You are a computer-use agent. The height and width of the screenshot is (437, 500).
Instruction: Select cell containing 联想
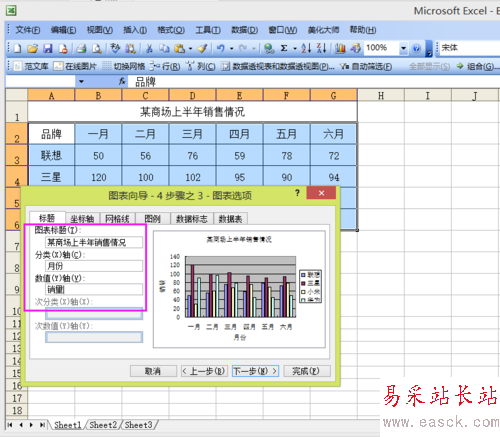point(51,155)
